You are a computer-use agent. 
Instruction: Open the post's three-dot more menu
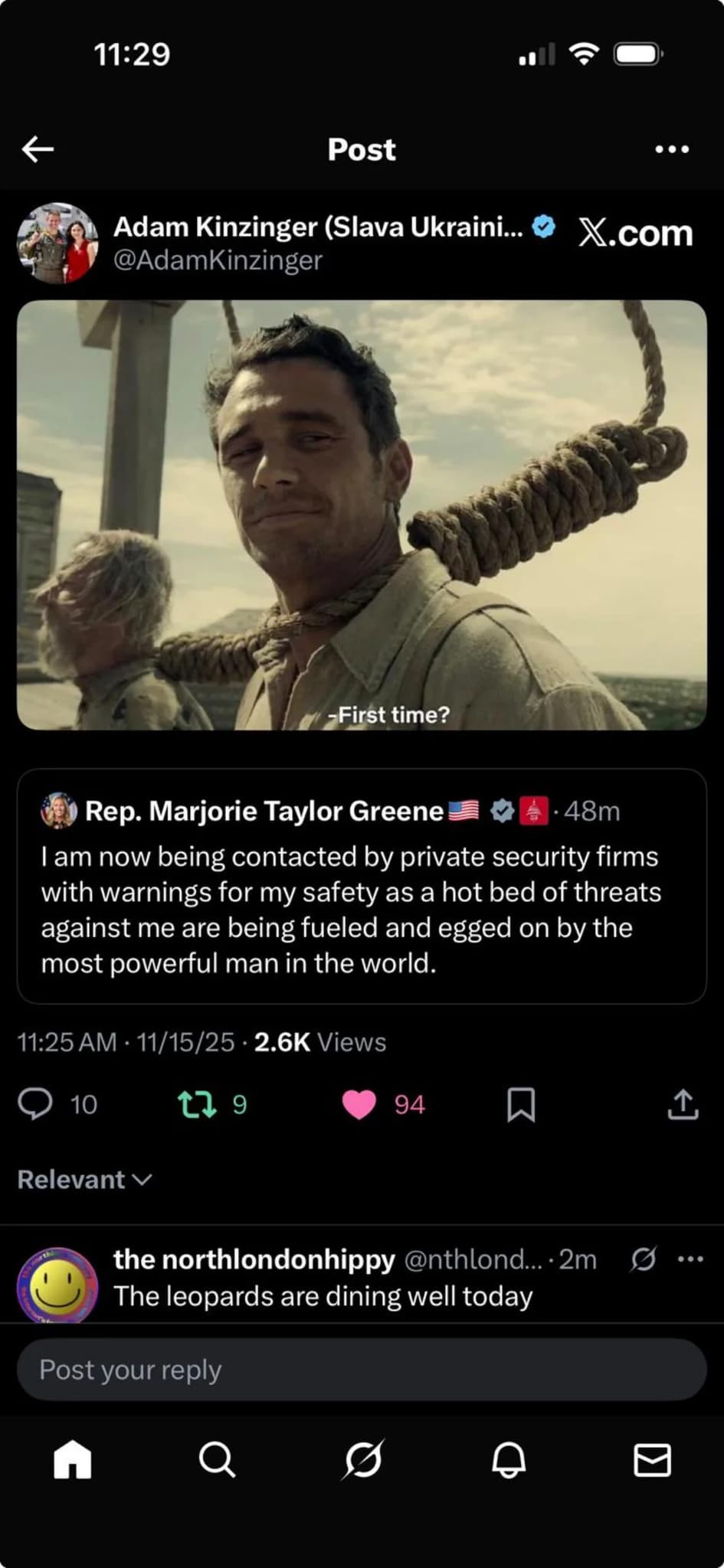[x=672, y=149]
